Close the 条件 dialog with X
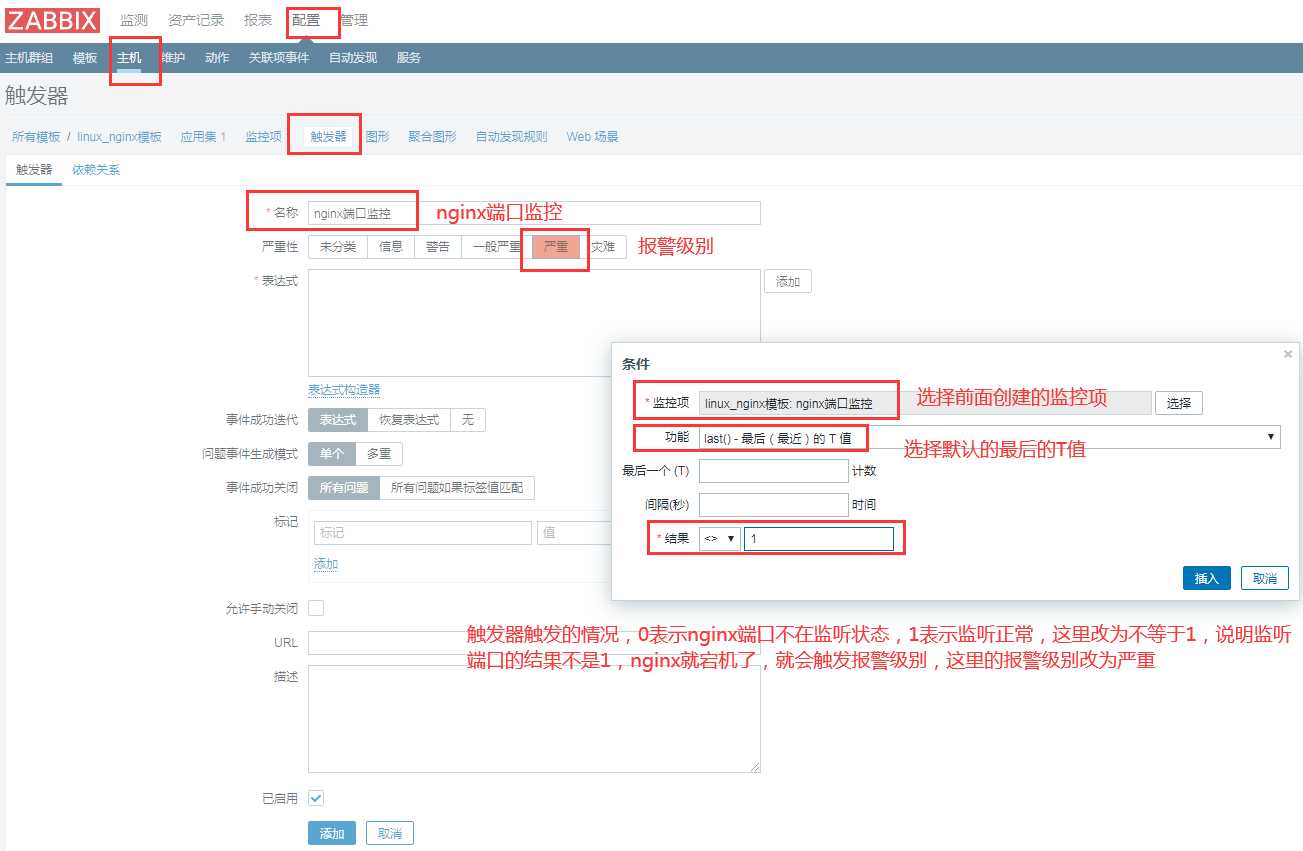This screenshot has height=851, width=1303. [x=1288, y=354]
